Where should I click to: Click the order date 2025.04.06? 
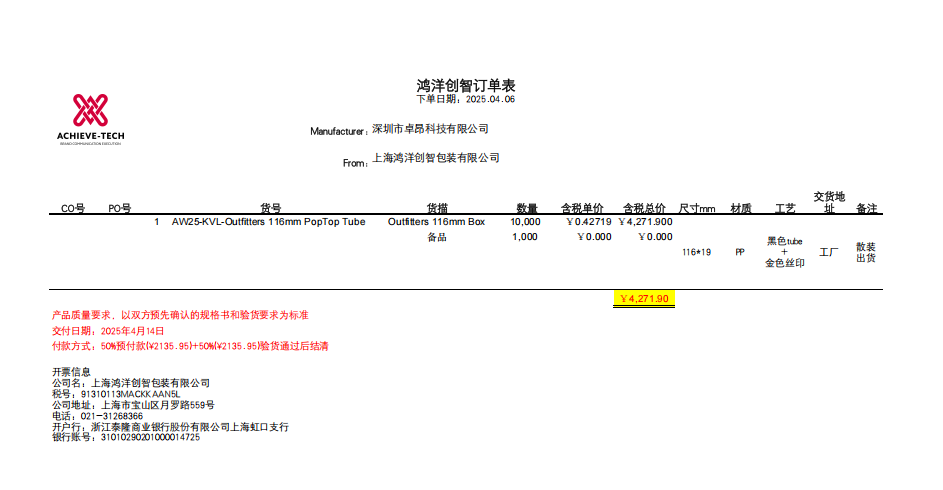click(x=490, y=99)
